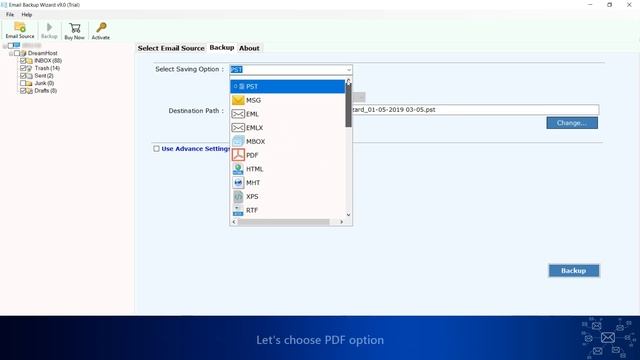Click the Buy Now cart icon
This screenshot has height=360, width=640.
click(x=75, y=28)
